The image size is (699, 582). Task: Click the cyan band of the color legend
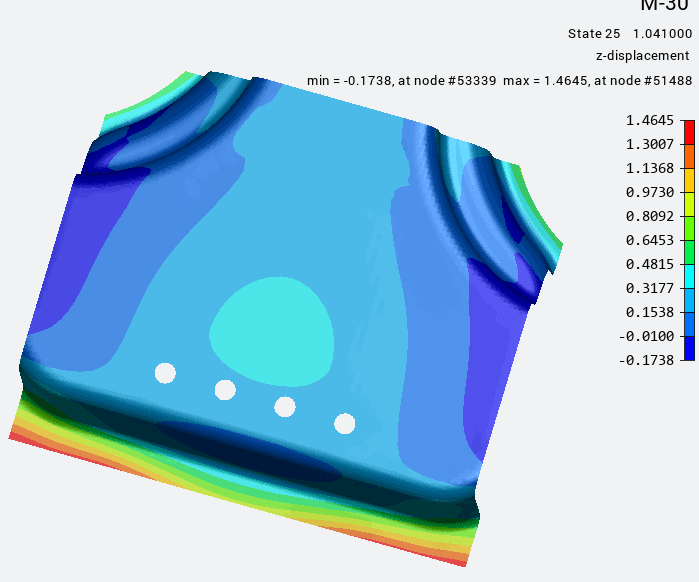point(689,276)
